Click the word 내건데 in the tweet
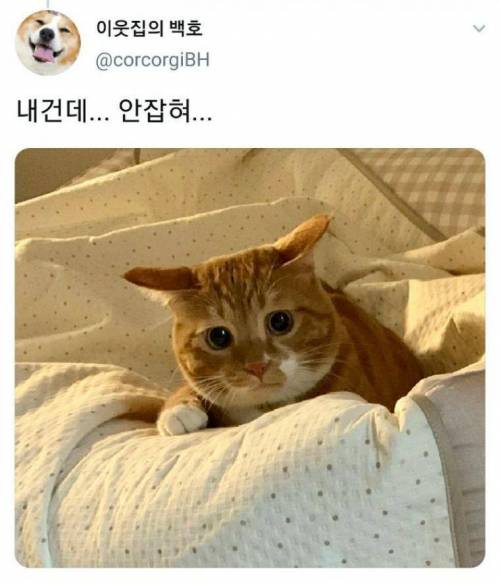Image resolution: width=500 pixels, height=584 pixels. click(51, 111)
